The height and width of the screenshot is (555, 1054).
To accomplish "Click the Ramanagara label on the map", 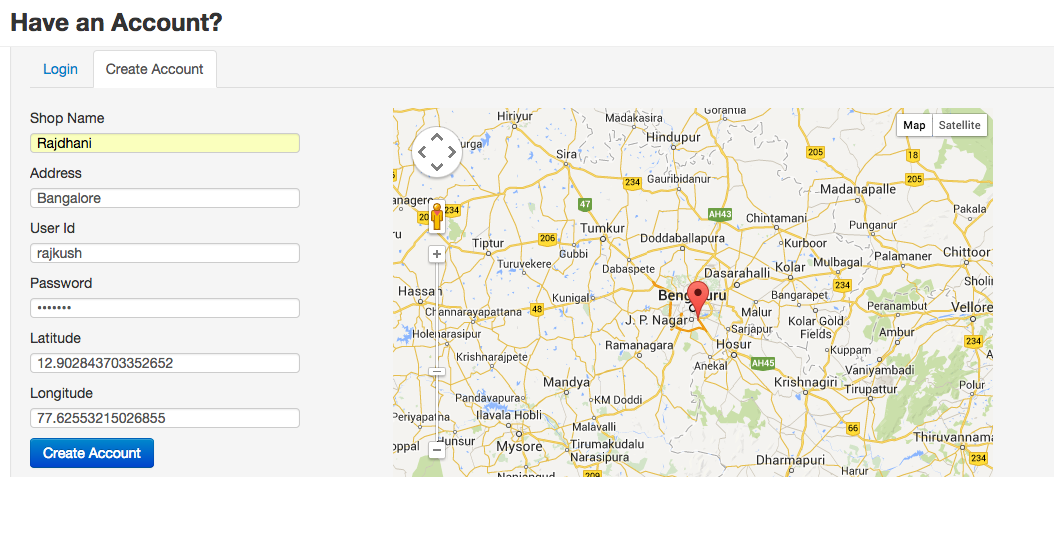I will (x=639, y=345).
